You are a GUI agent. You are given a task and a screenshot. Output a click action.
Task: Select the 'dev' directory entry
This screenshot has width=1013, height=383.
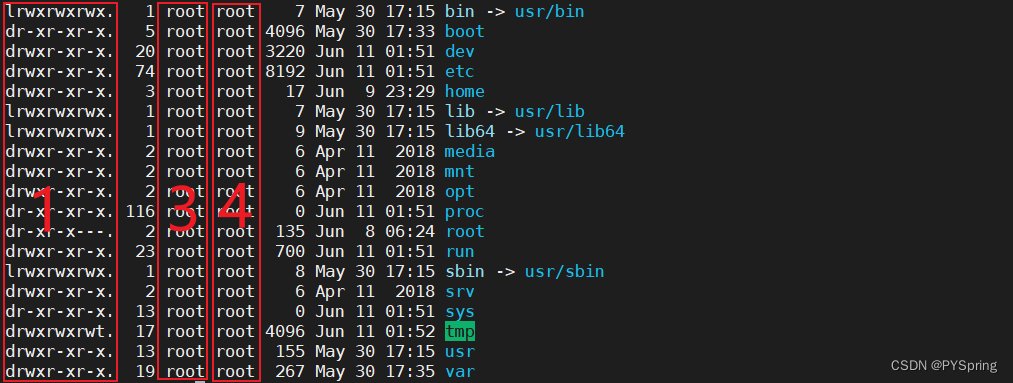point(459,51)
